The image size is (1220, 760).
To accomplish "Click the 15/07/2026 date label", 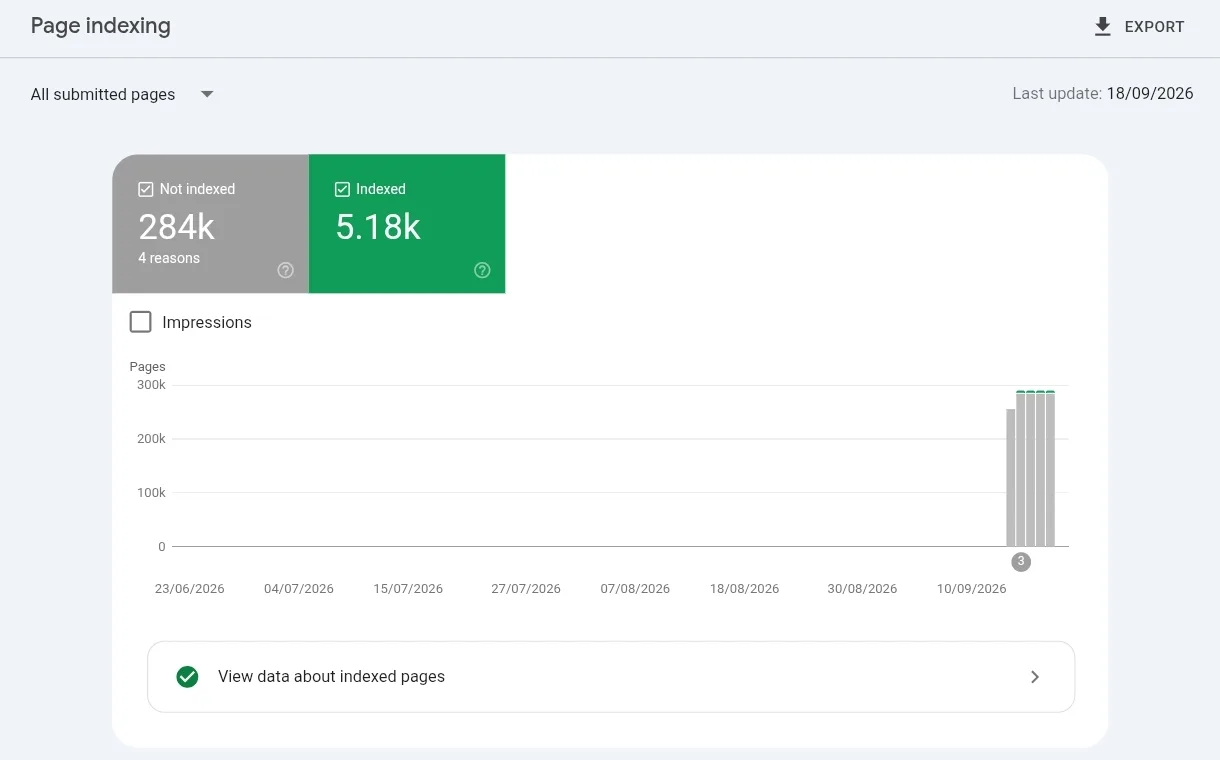I will tap(408, 589).
